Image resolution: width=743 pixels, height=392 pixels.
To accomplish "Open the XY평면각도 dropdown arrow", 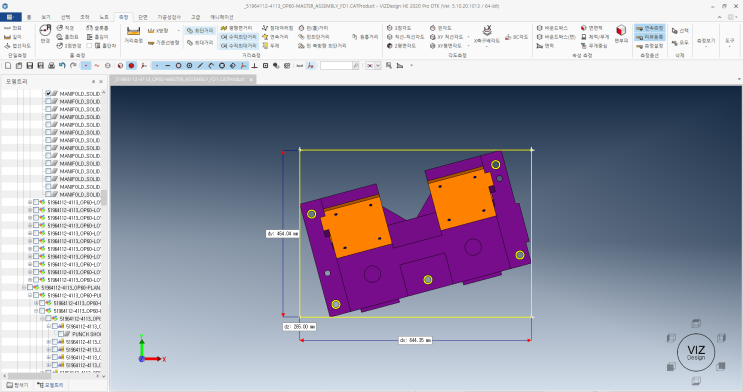I will pos(469,46).
